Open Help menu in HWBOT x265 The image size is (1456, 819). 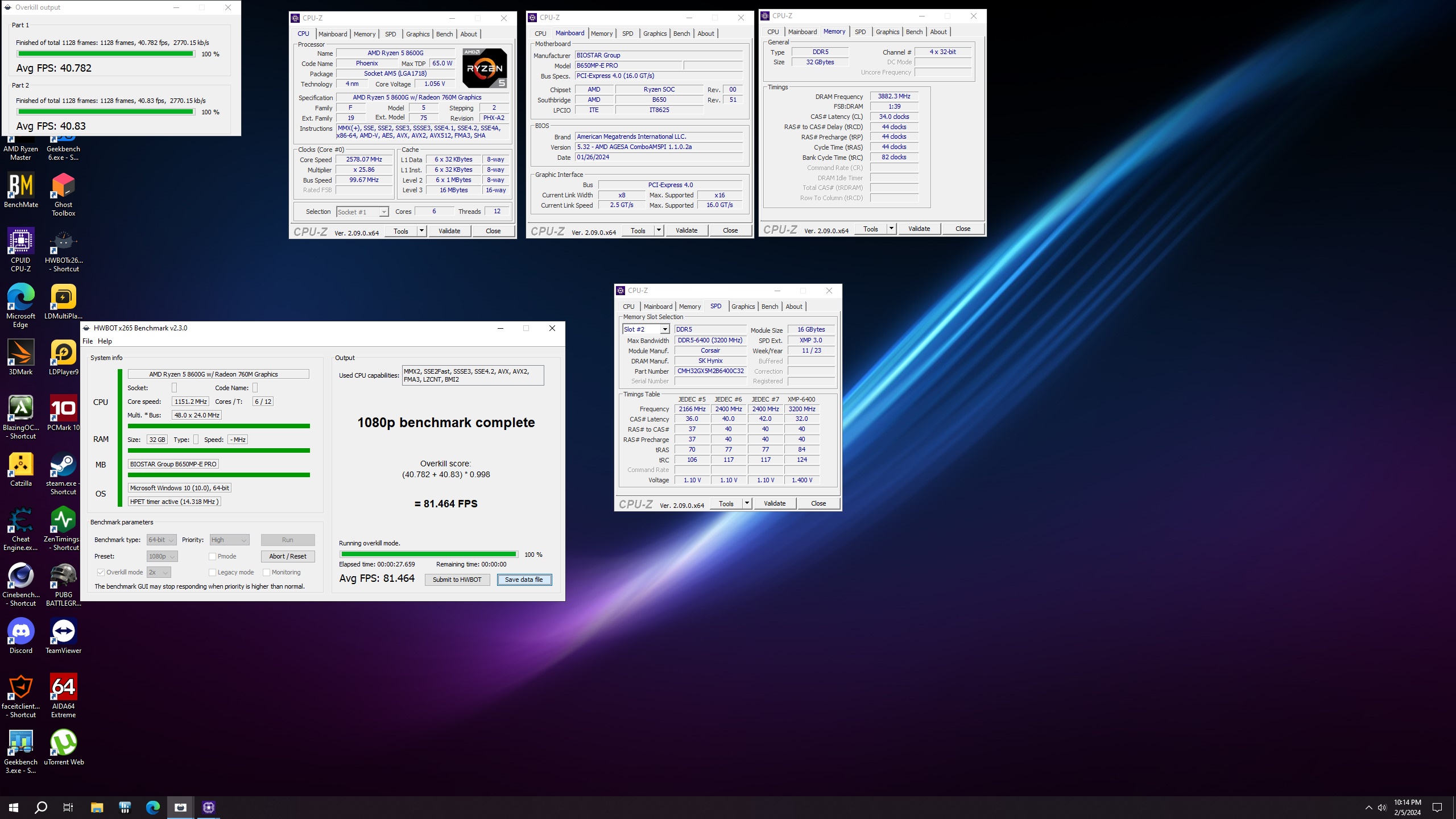click(x=105, y=341)
